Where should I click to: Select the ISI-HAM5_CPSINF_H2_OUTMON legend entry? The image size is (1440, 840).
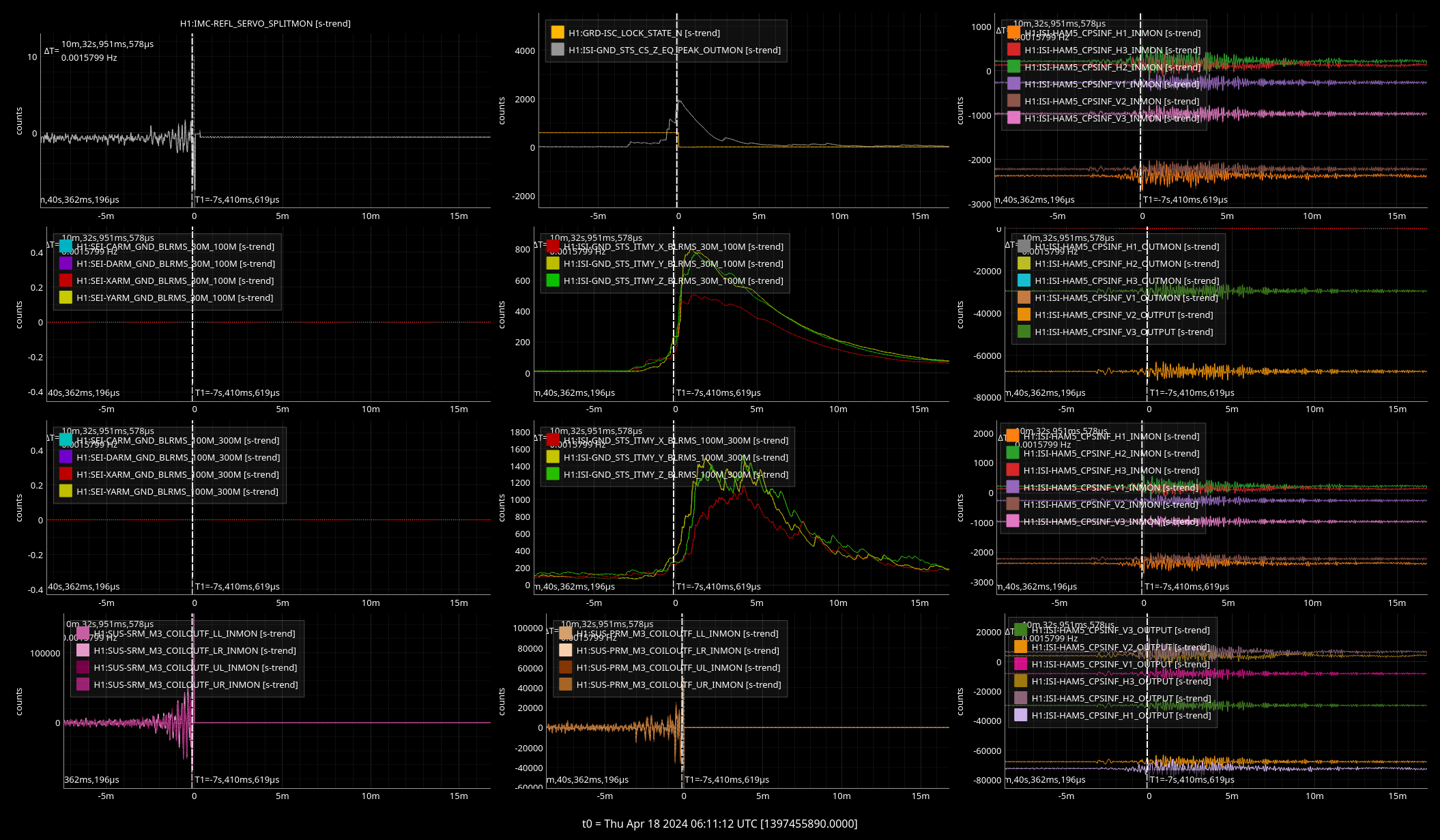1118,263
